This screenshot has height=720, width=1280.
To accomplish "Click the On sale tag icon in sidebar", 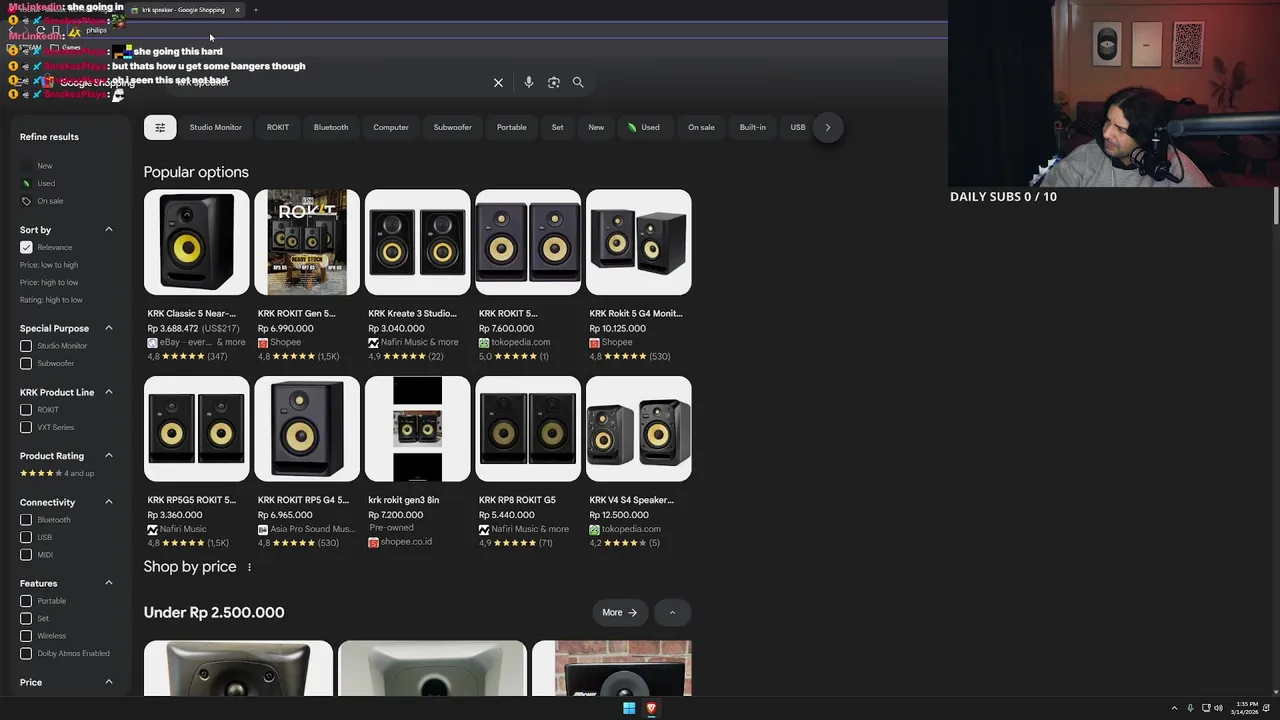I will pos(26,201).
